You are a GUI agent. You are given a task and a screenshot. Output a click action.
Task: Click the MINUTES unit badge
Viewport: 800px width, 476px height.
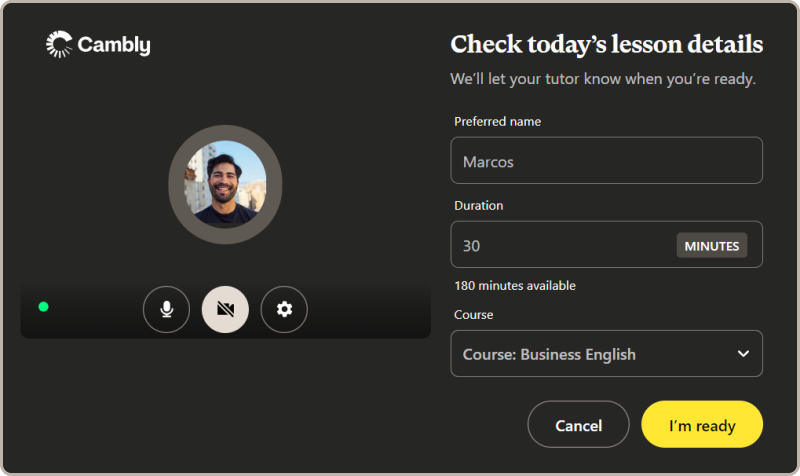pos(711,246)
